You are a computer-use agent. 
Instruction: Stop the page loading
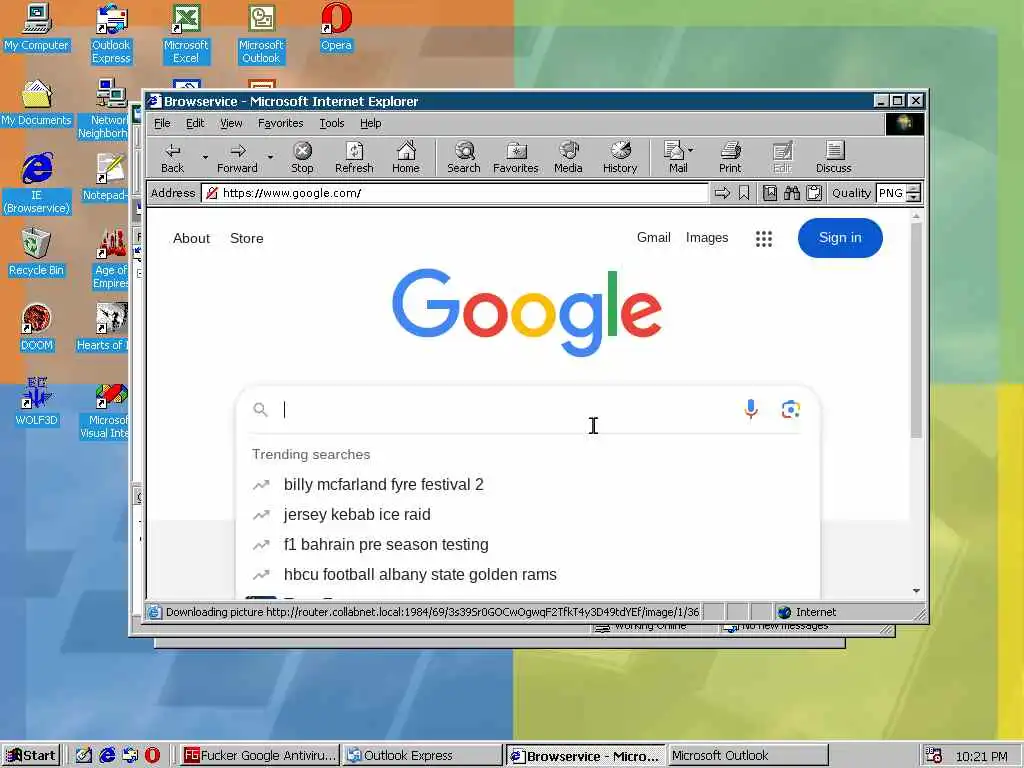302,158
